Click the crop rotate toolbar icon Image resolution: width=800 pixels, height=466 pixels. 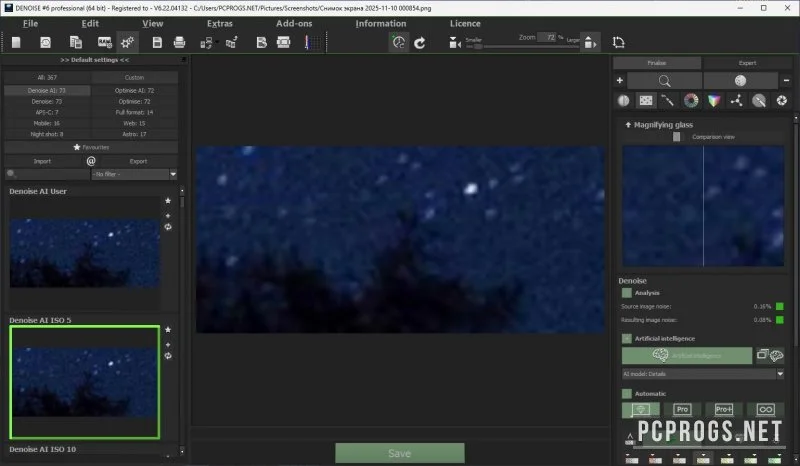pyautogui.click(x=618, y=42)
